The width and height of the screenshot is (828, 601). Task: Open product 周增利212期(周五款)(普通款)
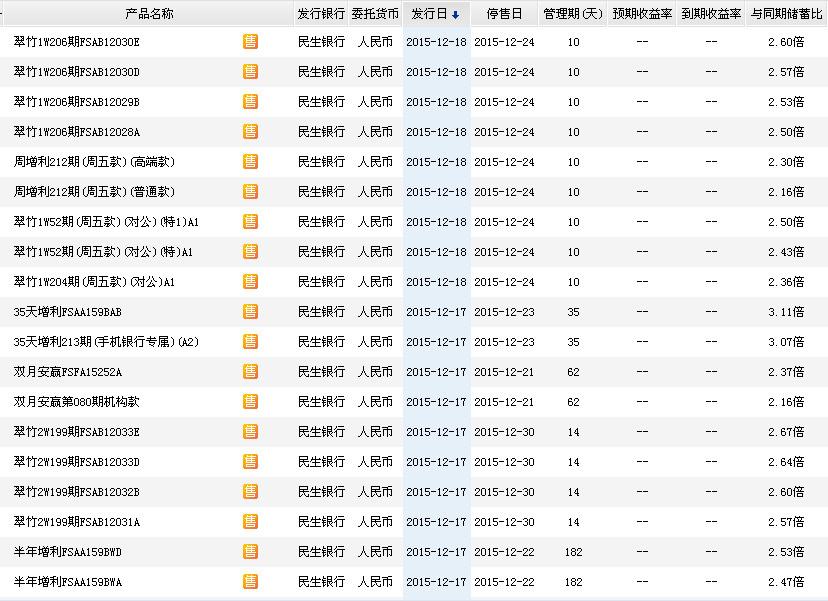95,192
